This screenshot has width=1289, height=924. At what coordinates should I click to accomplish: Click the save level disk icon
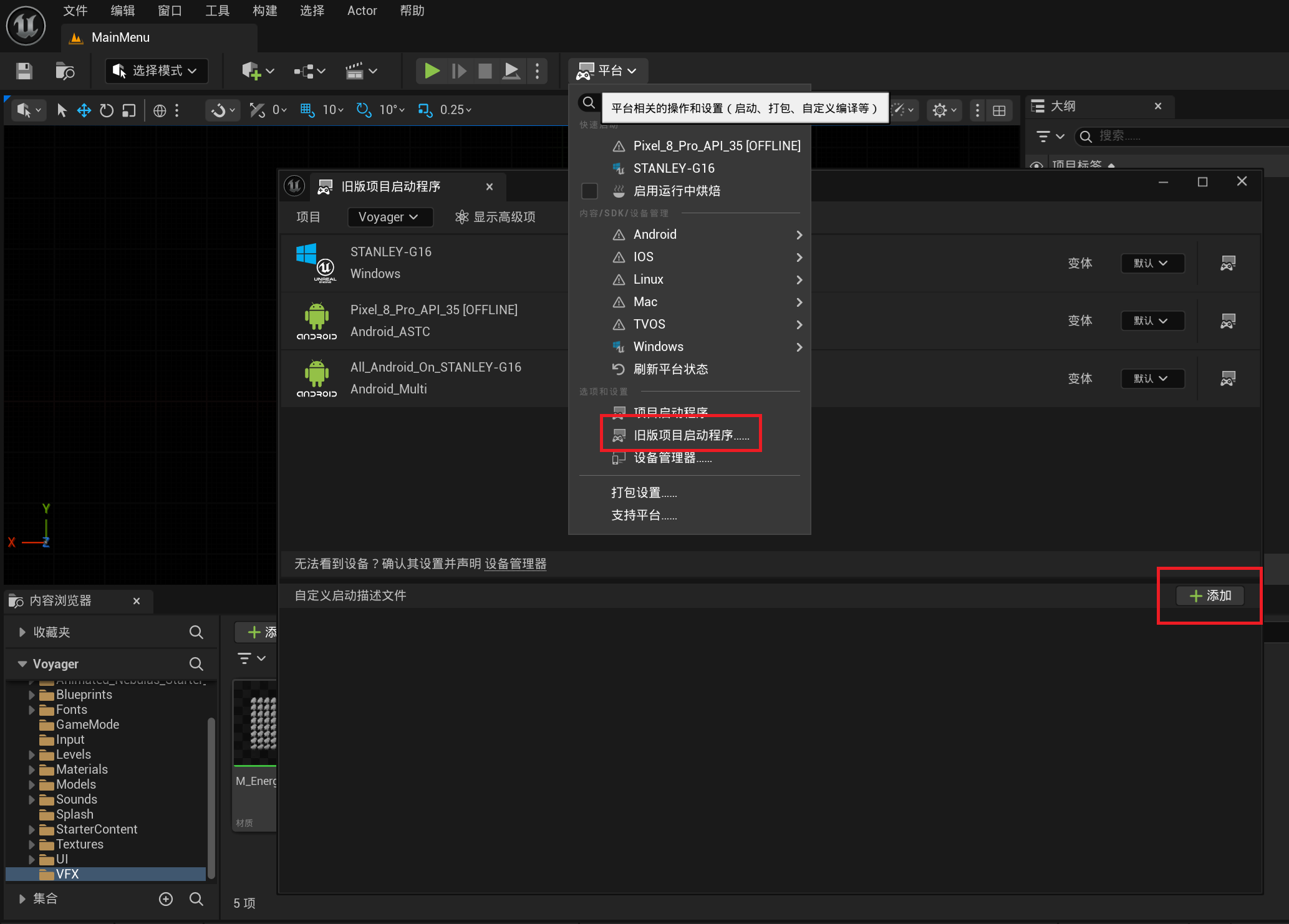pyautogui.click(x=24, y=71)
